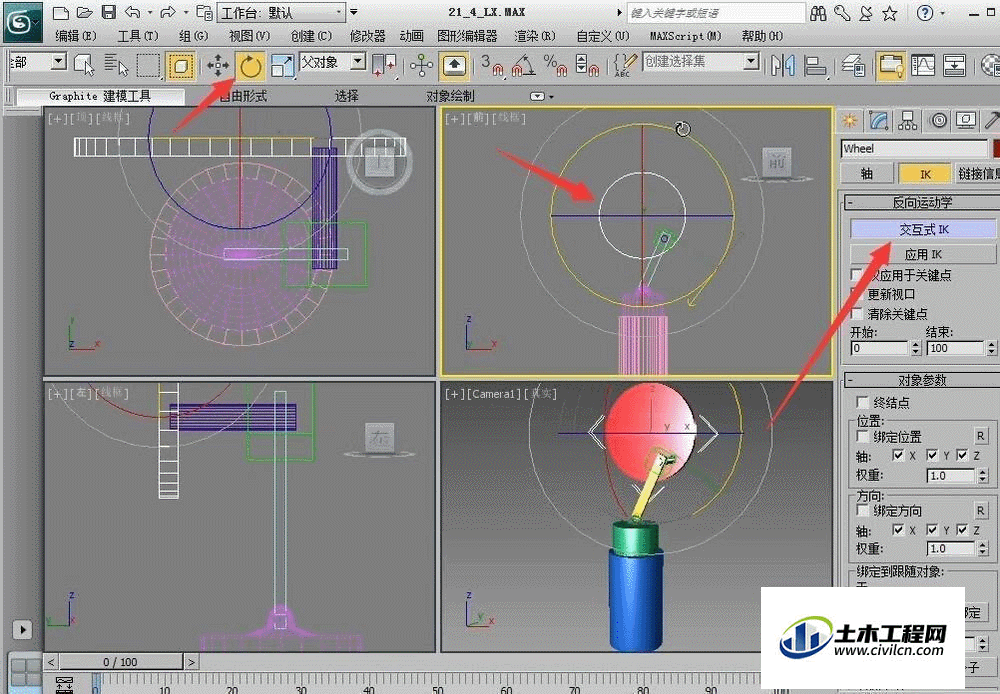The width and height of the screenshot is (1000, 694).
Task: Open the selection filter dropdown arrow
Action: [x=58, y=62]
